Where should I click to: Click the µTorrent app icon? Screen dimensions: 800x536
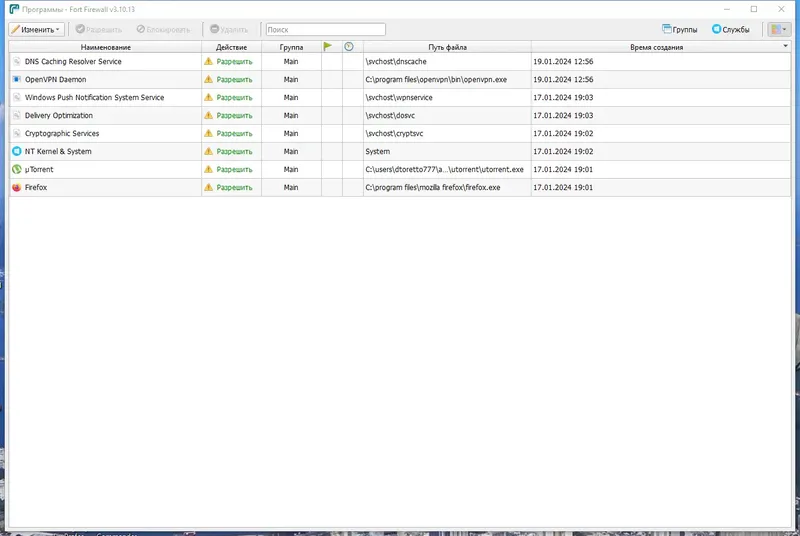coord(17,169)
